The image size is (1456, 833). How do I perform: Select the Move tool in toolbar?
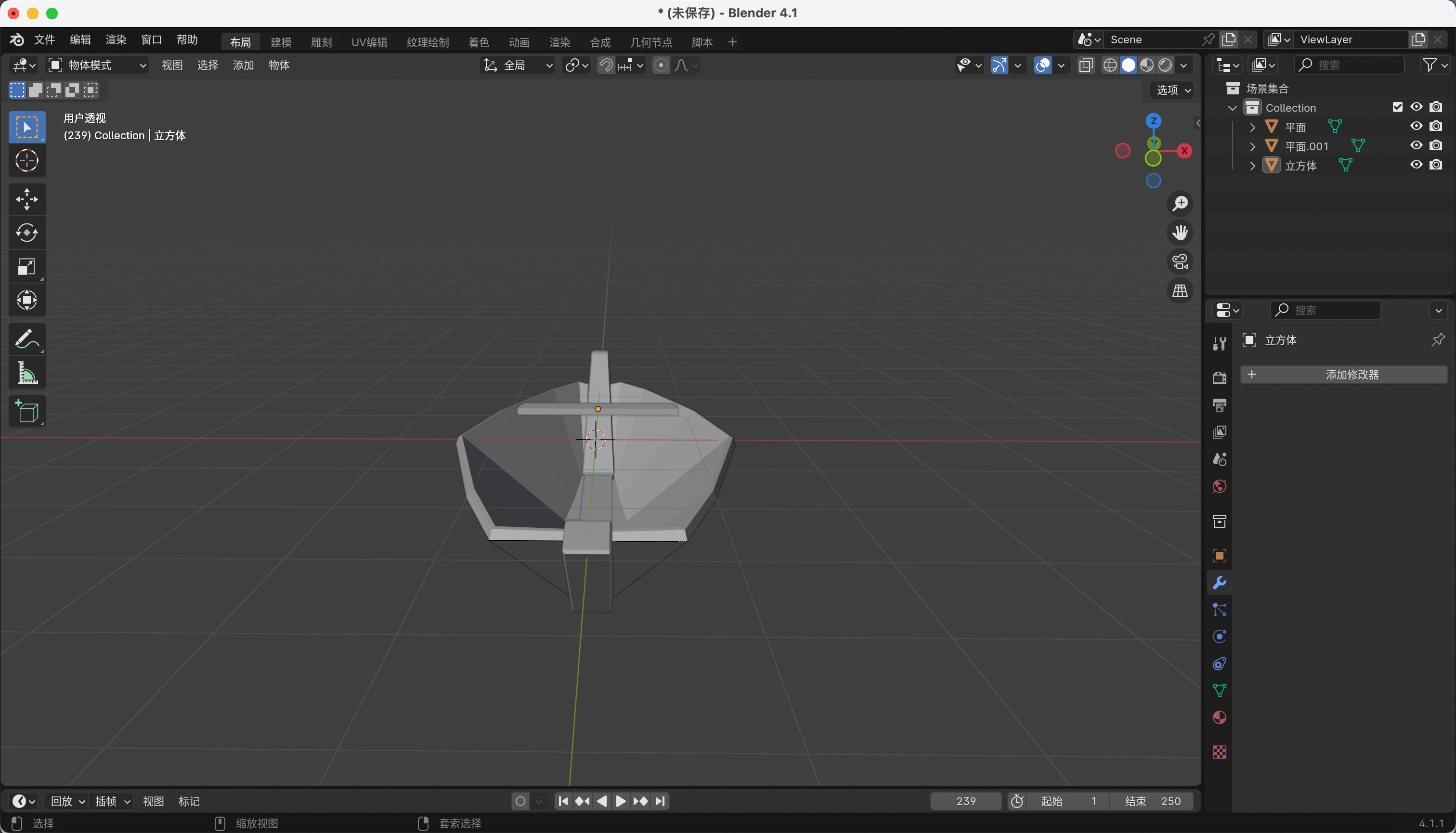coord(26,200)
